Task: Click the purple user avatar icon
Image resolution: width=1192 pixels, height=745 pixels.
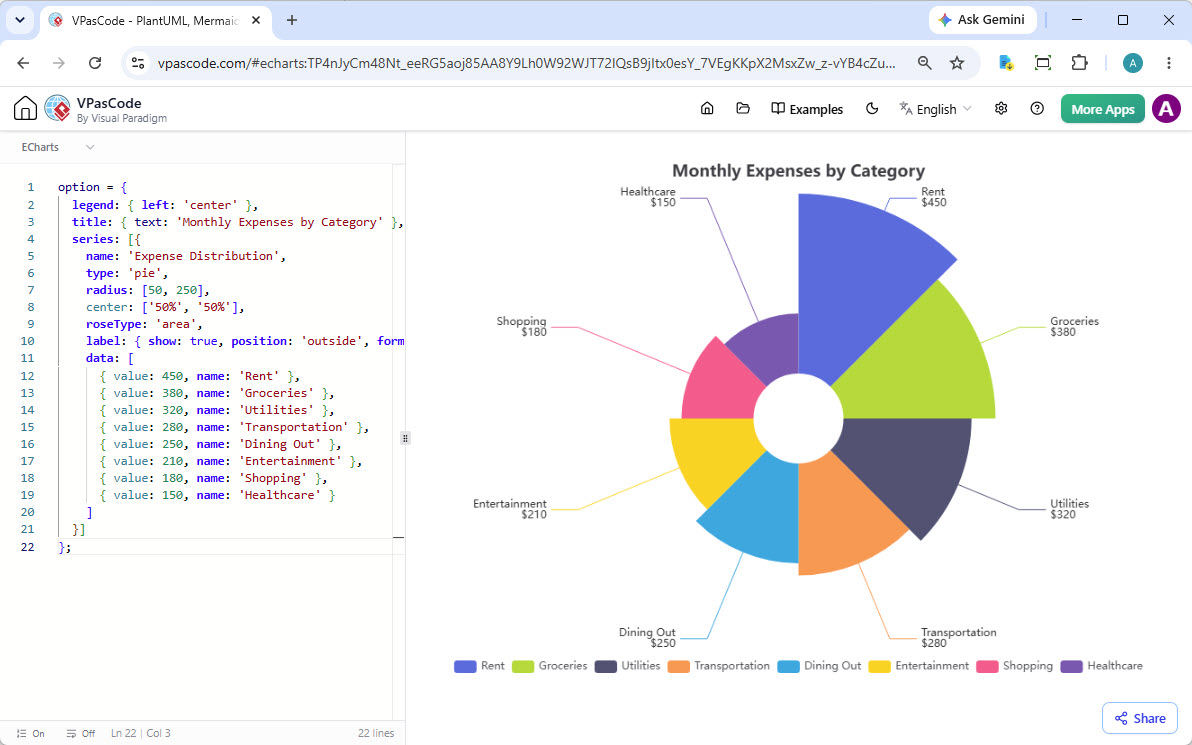Action: pos(1166,109)
